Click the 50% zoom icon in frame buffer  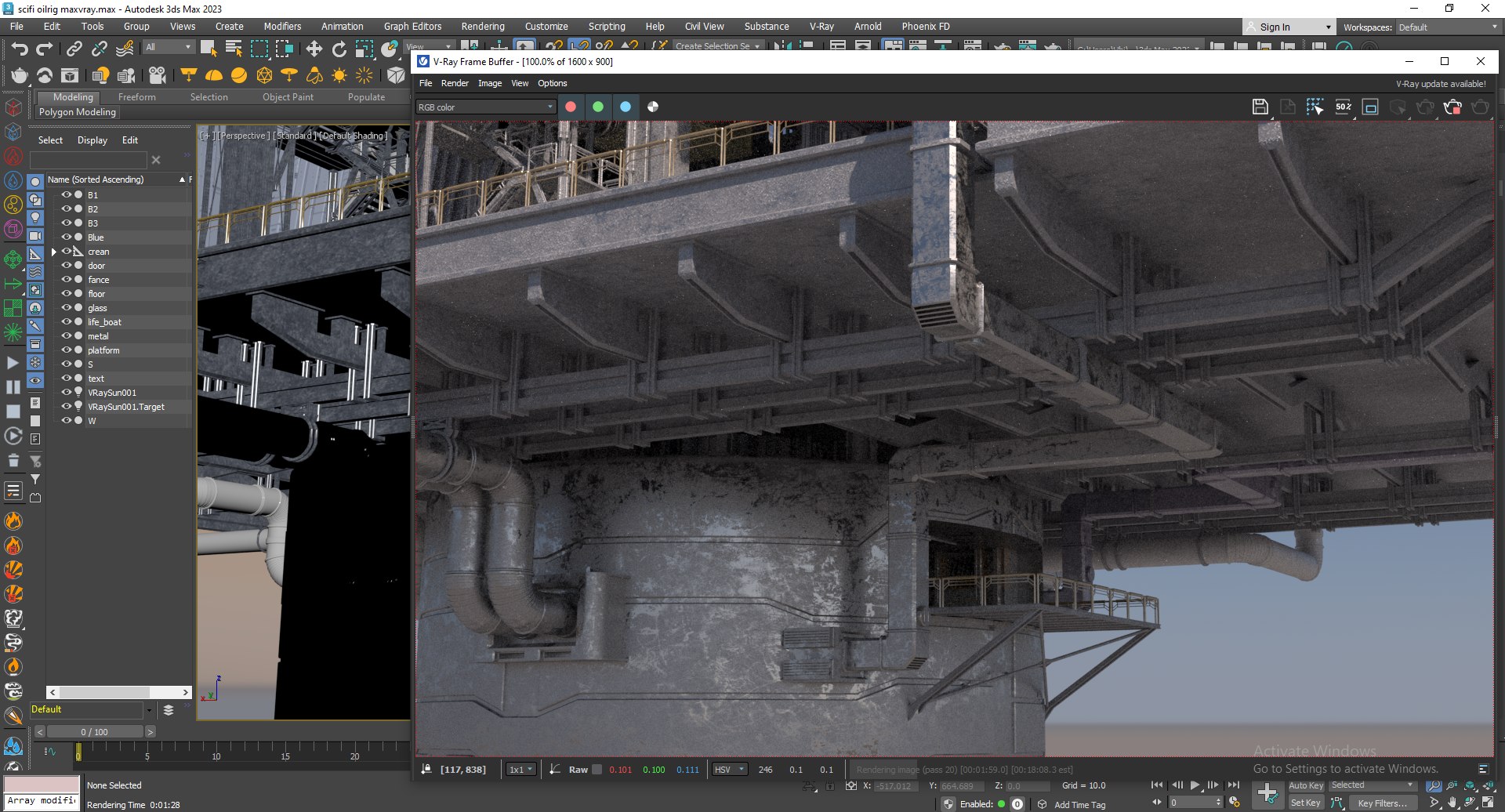click(1344, 107)
